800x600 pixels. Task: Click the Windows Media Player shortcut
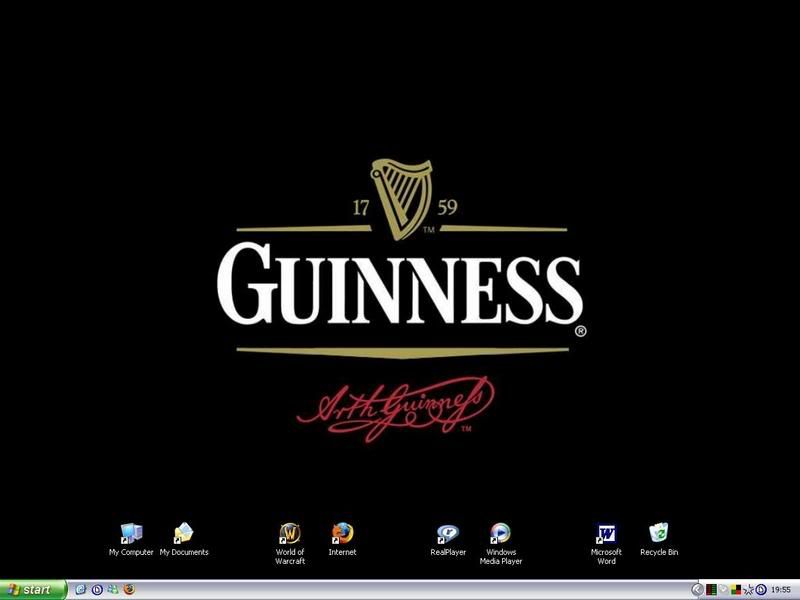pyautogui.click(x=501, y=544)
